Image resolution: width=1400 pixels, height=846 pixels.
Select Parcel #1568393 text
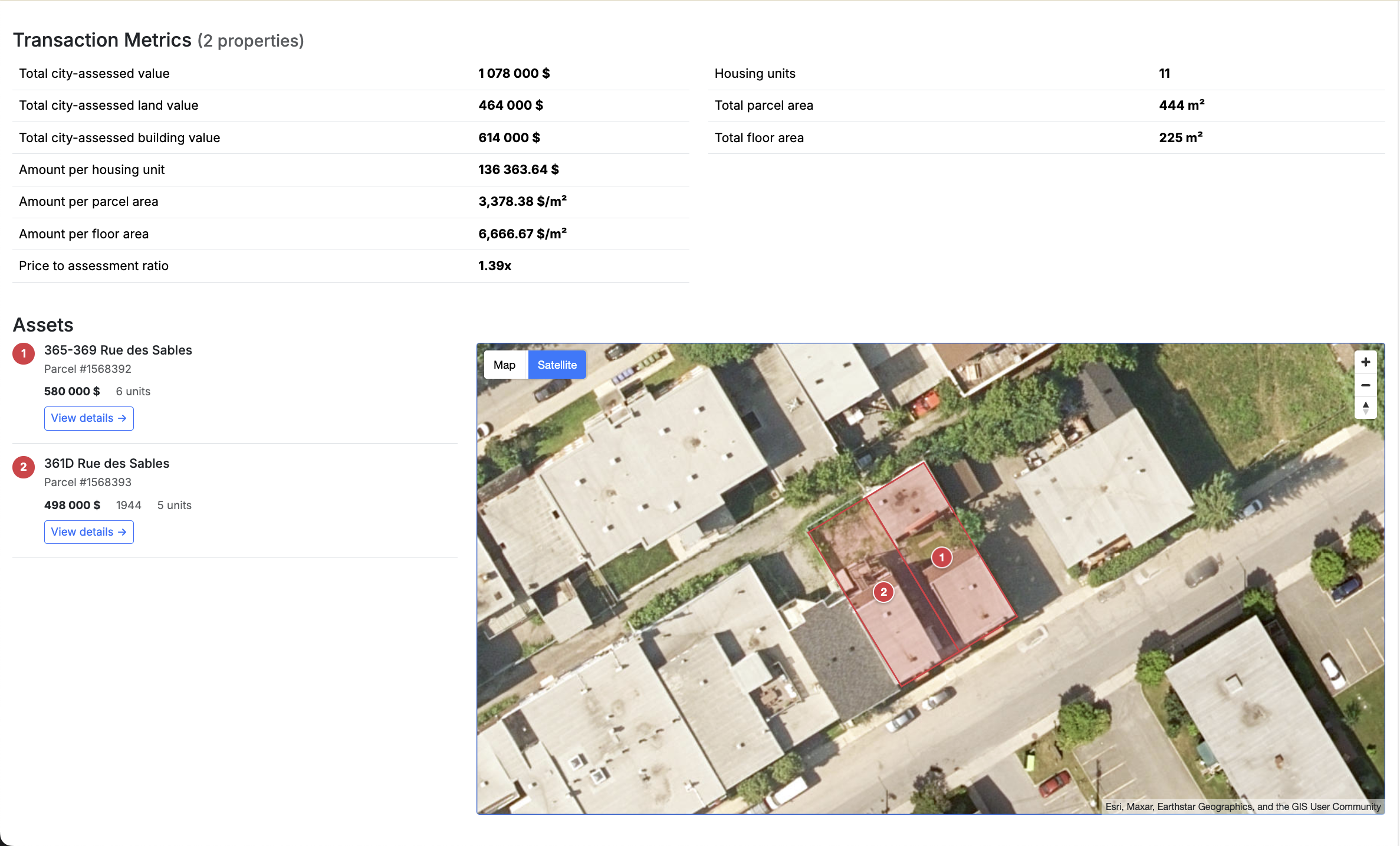click(x=87, y=482)
